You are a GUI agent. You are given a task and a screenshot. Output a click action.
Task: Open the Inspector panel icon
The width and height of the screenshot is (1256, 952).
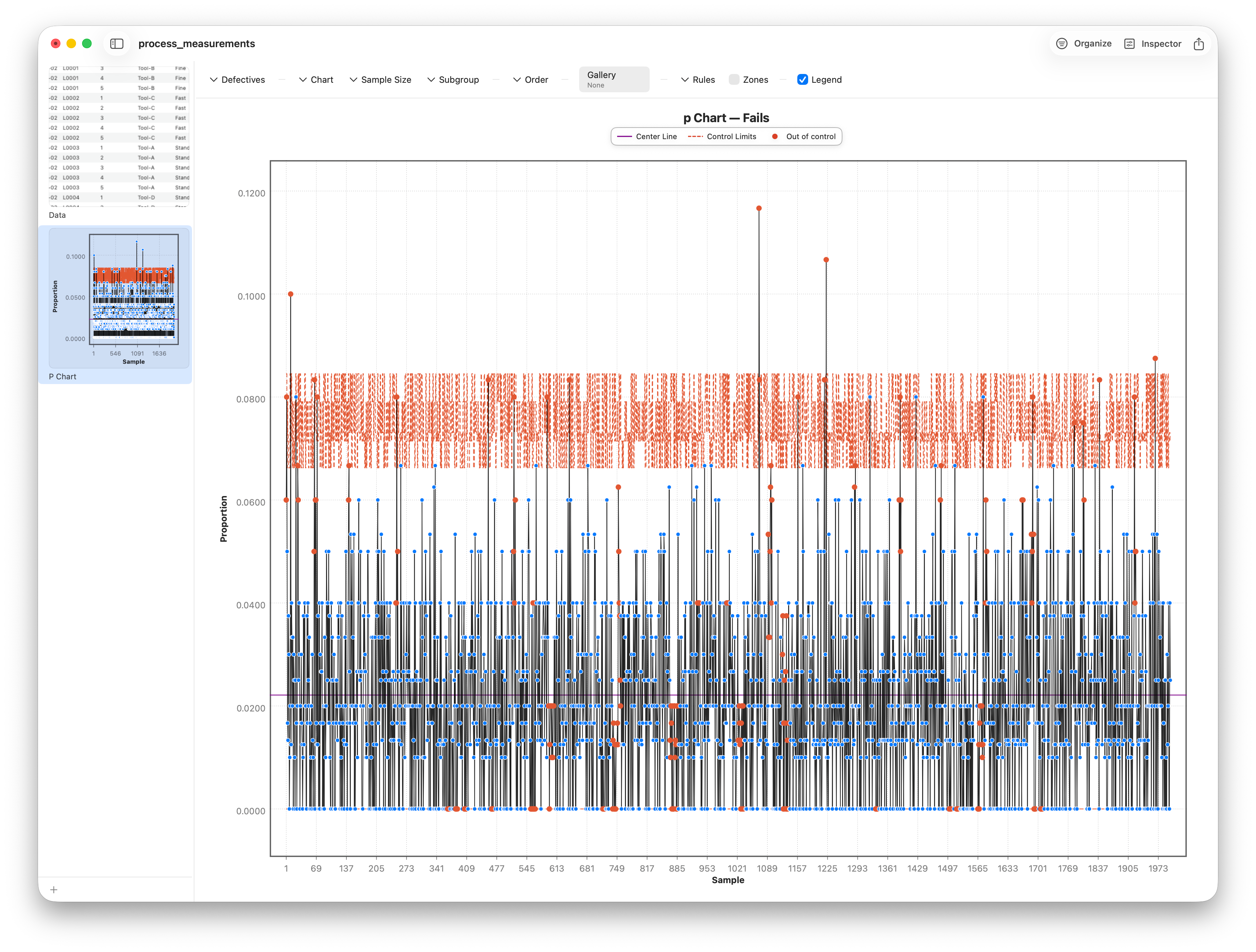click(x=1129, y=44)
